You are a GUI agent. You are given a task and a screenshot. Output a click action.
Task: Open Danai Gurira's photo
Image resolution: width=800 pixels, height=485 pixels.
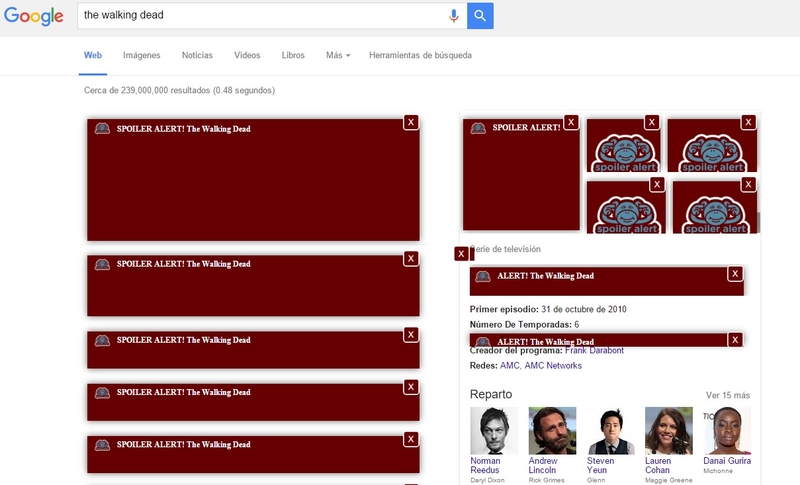click(x=727, y=430)
